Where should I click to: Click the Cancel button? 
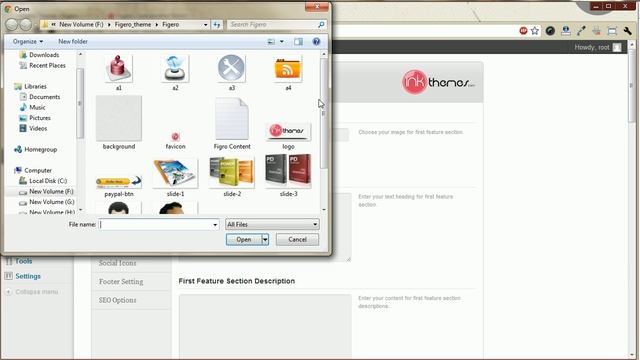click(x=297, y=240)
